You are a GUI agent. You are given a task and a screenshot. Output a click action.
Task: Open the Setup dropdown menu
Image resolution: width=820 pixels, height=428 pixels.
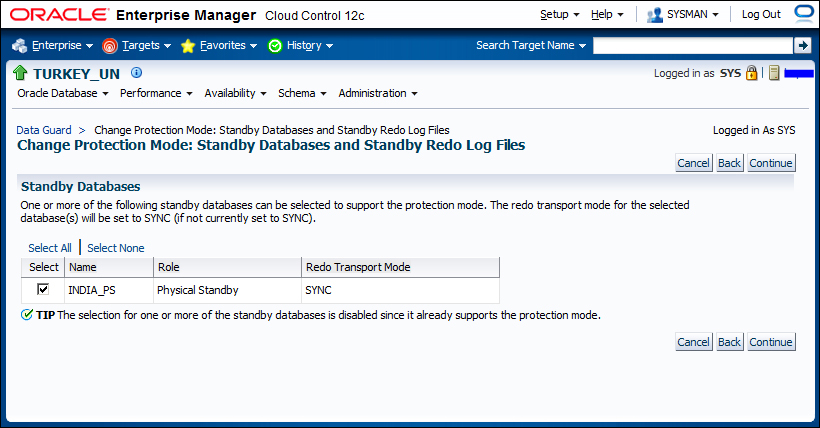[x=560, y=14]
